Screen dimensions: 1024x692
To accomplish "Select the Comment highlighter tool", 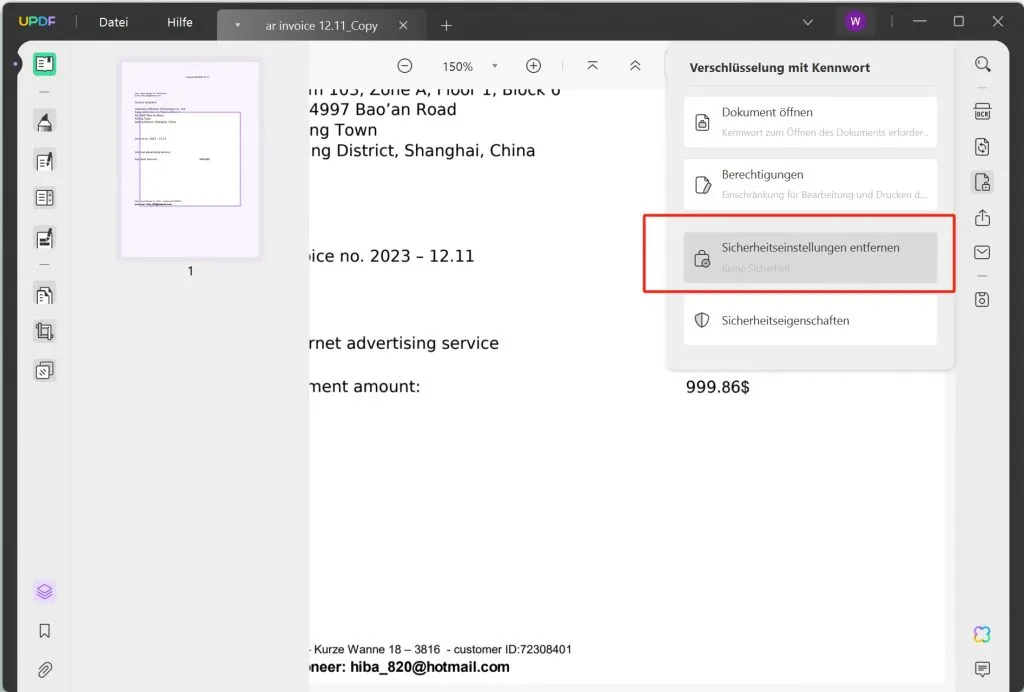I will (x=44, y=121).
